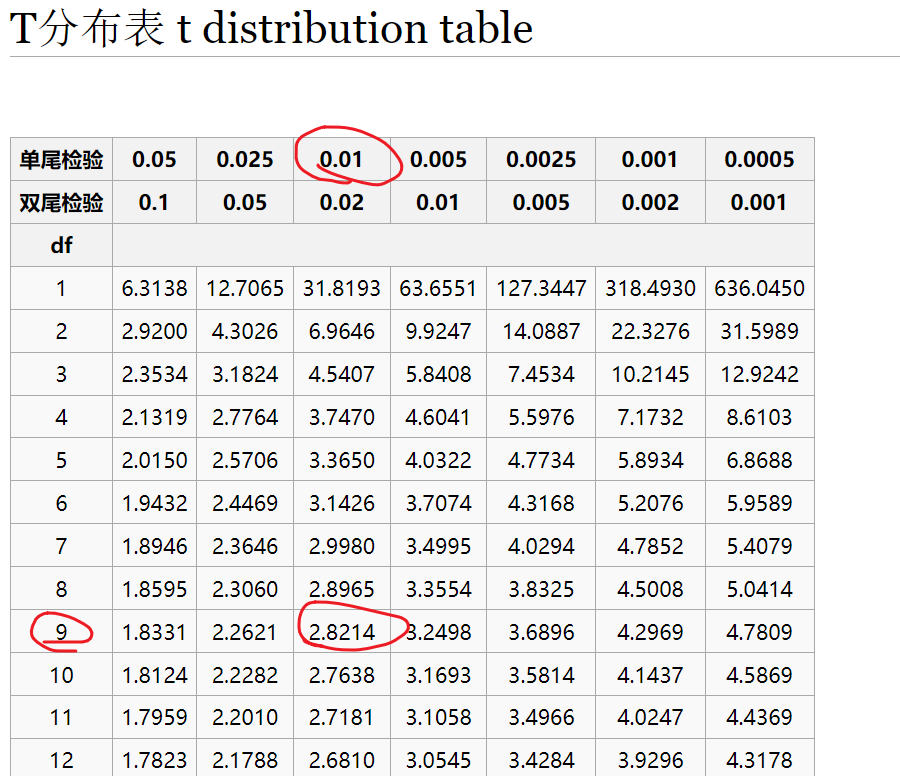Click the value 1.8595
Viewport: 900px width, 776px height.
tap(154, 589)
